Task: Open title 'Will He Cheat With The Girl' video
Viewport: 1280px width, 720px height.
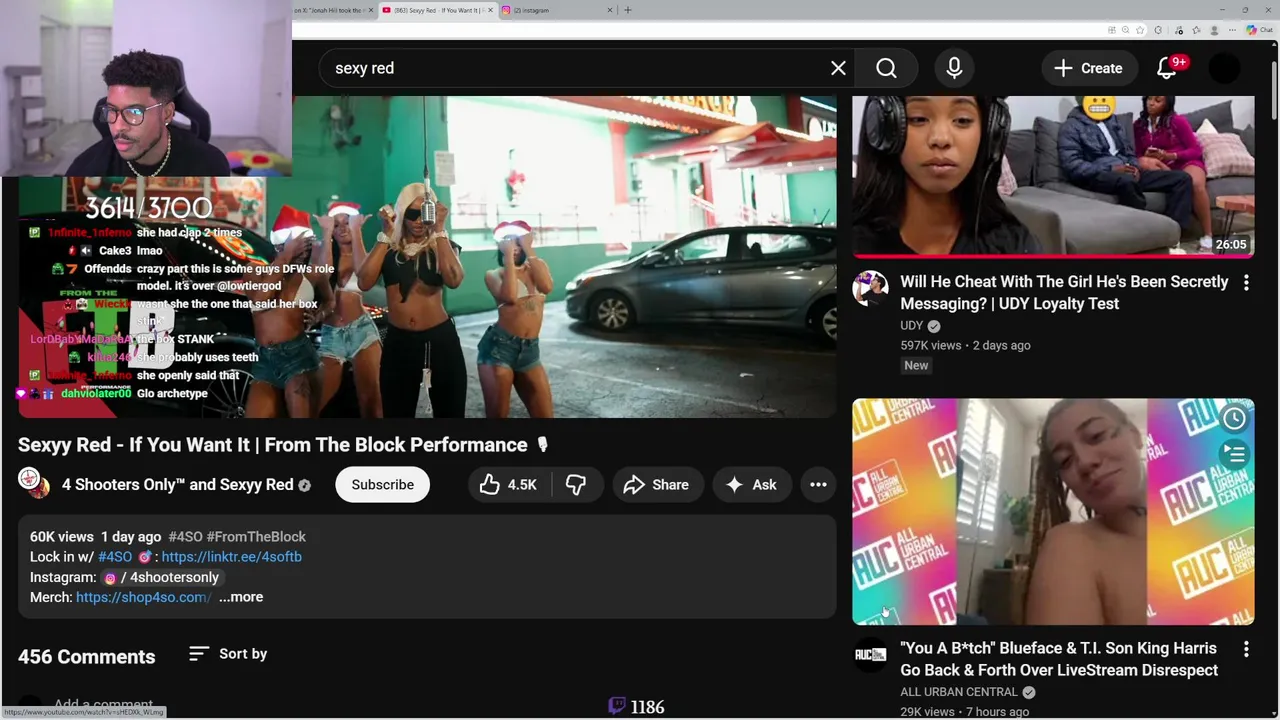Action: (1064, 292)
